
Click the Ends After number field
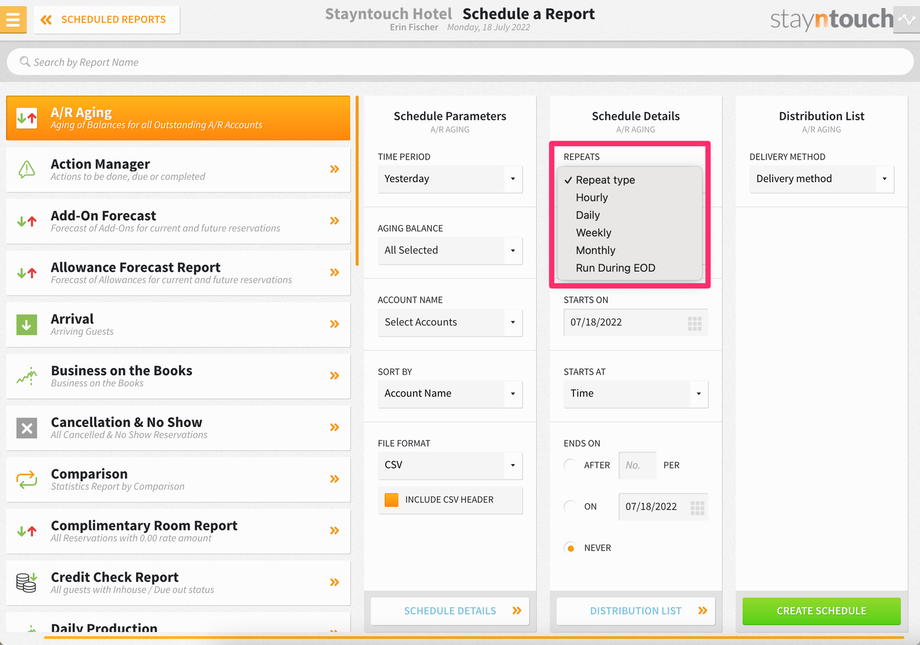click(637, 465)
